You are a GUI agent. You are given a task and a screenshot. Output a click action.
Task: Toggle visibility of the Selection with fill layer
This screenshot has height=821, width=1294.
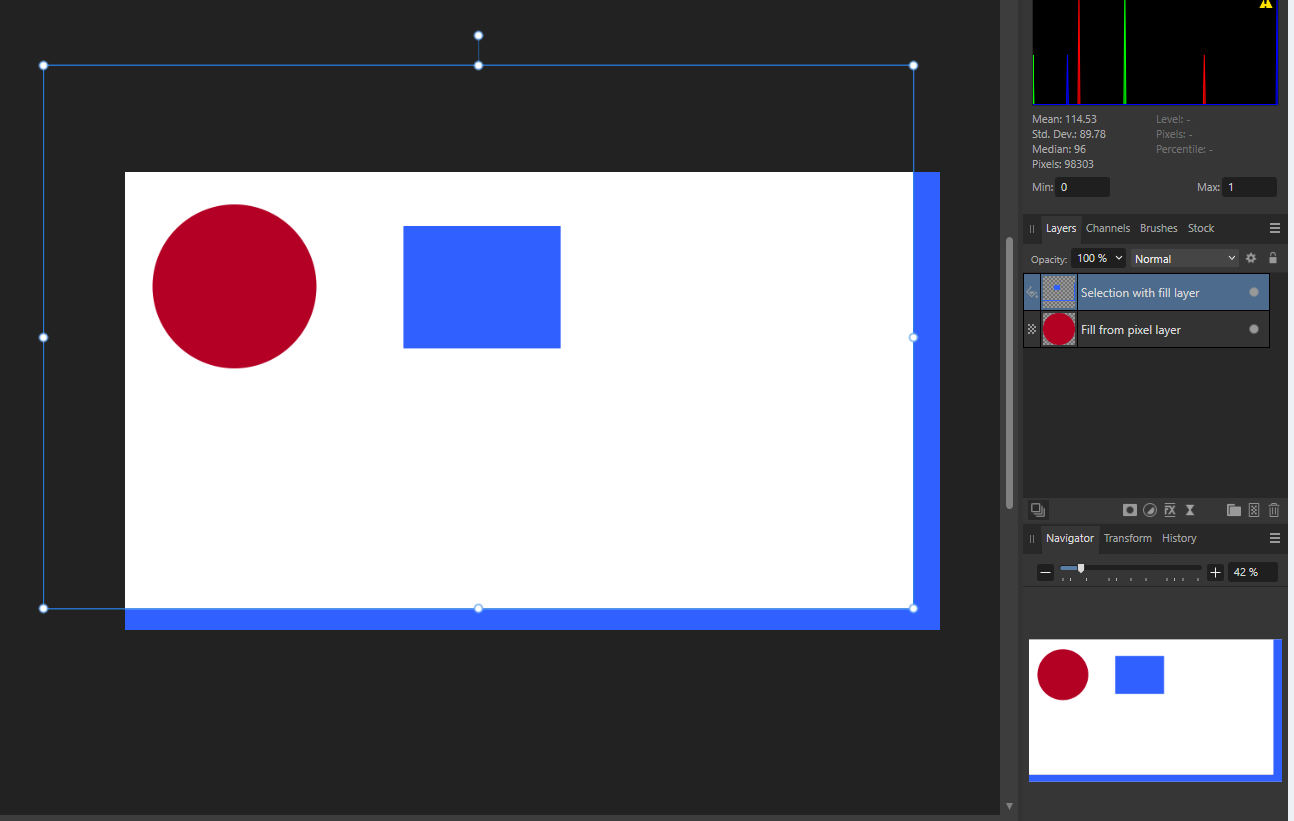pyautogui.click(x=1254, y=291)
